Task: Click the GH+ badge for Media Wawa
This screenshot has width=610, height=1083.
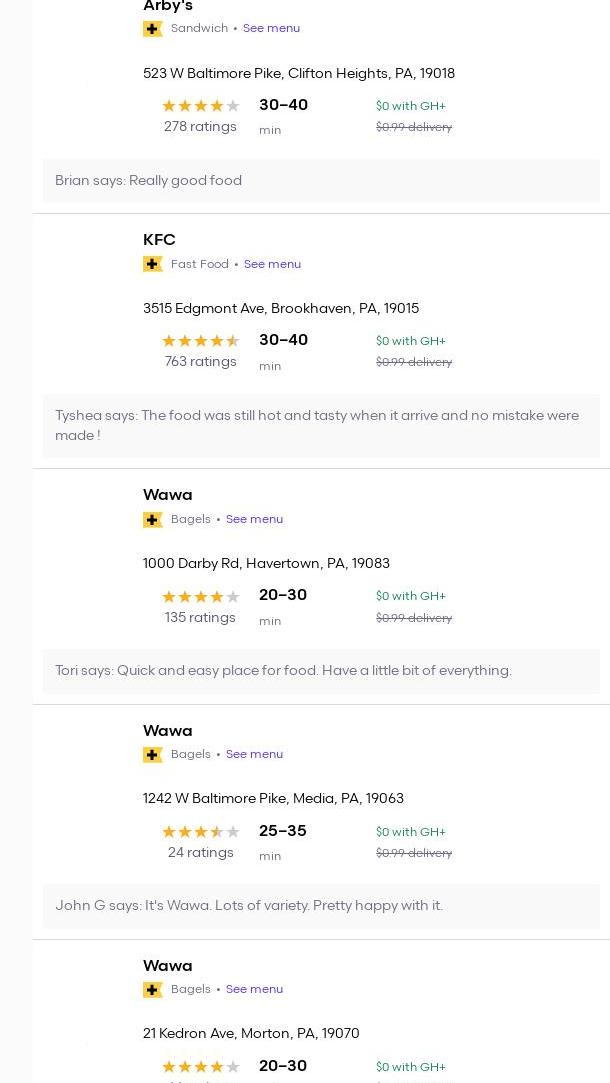Action: coord(153,754)
